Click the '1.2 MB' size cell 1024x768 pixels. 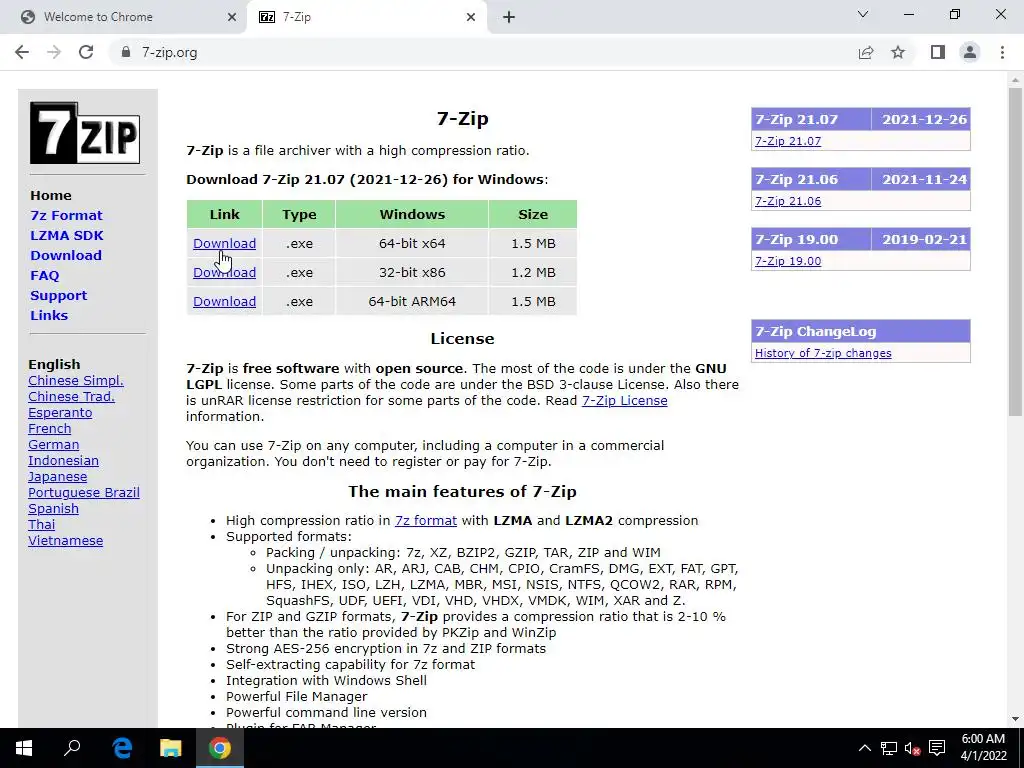pyautogui.click(x=533, y=272)
